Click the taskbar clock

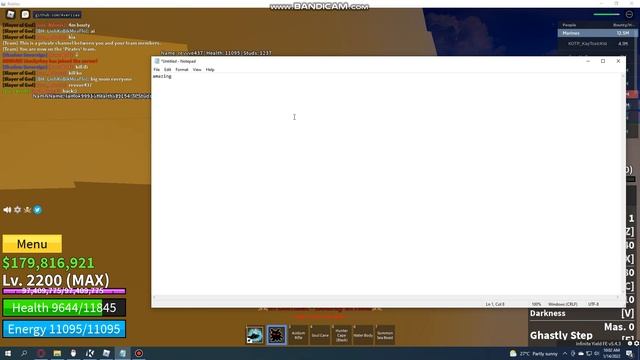tap(611, 353)
